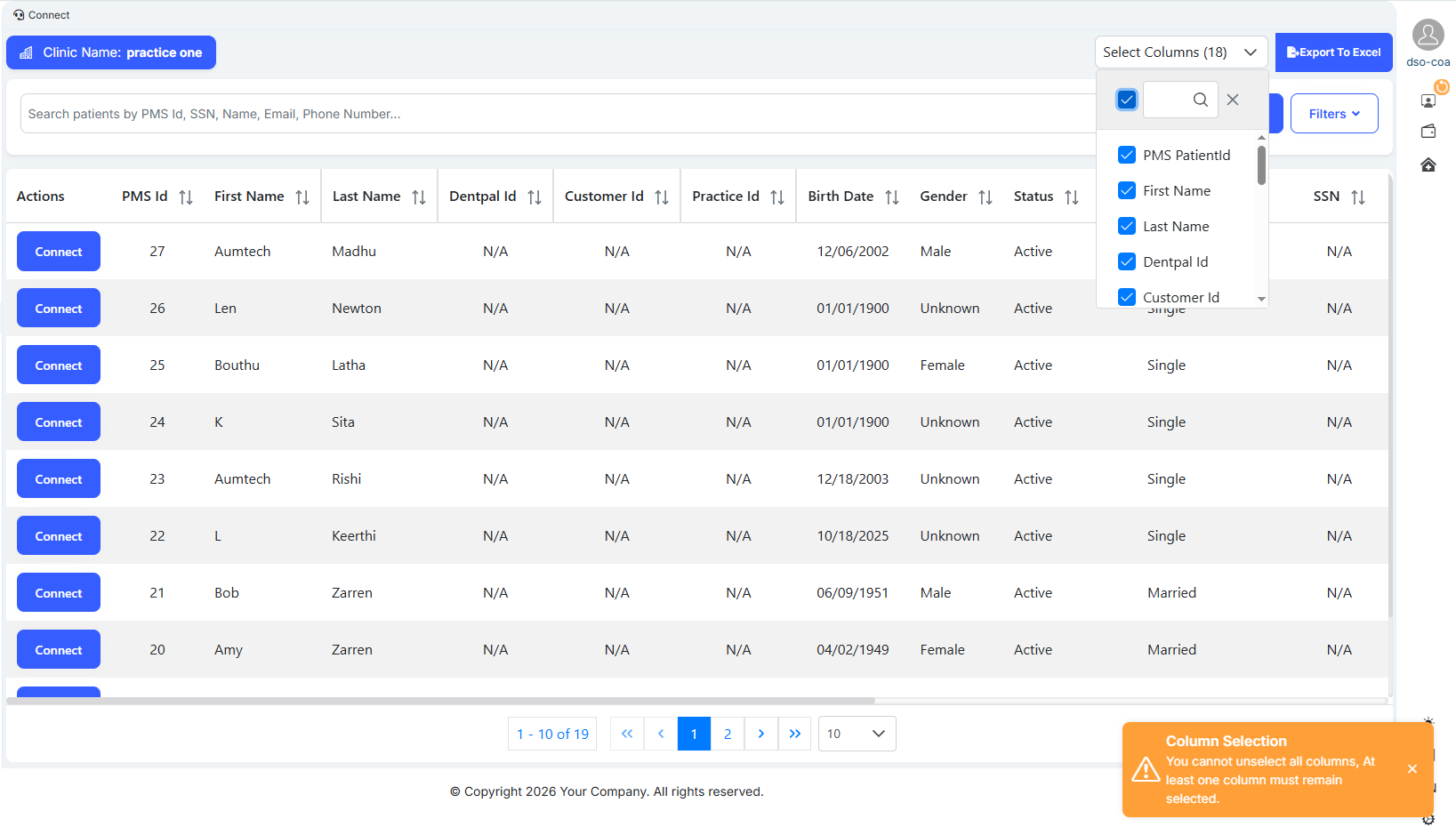Click Connect for patient Bob Zarren
The image size is (1456, 835).
click(x=59, y=593)
